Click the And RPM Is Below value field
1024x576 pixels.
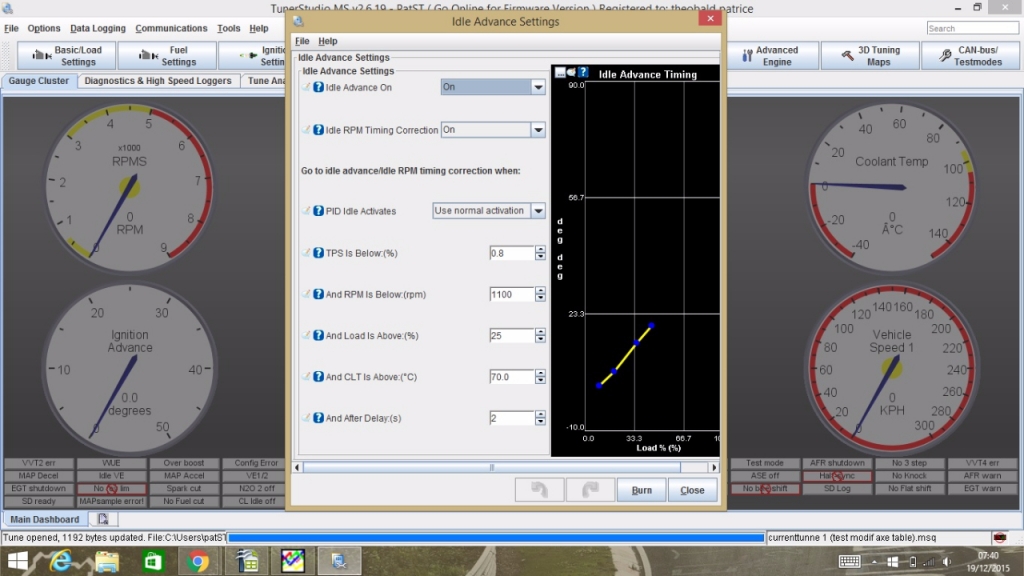click(511, 295)
